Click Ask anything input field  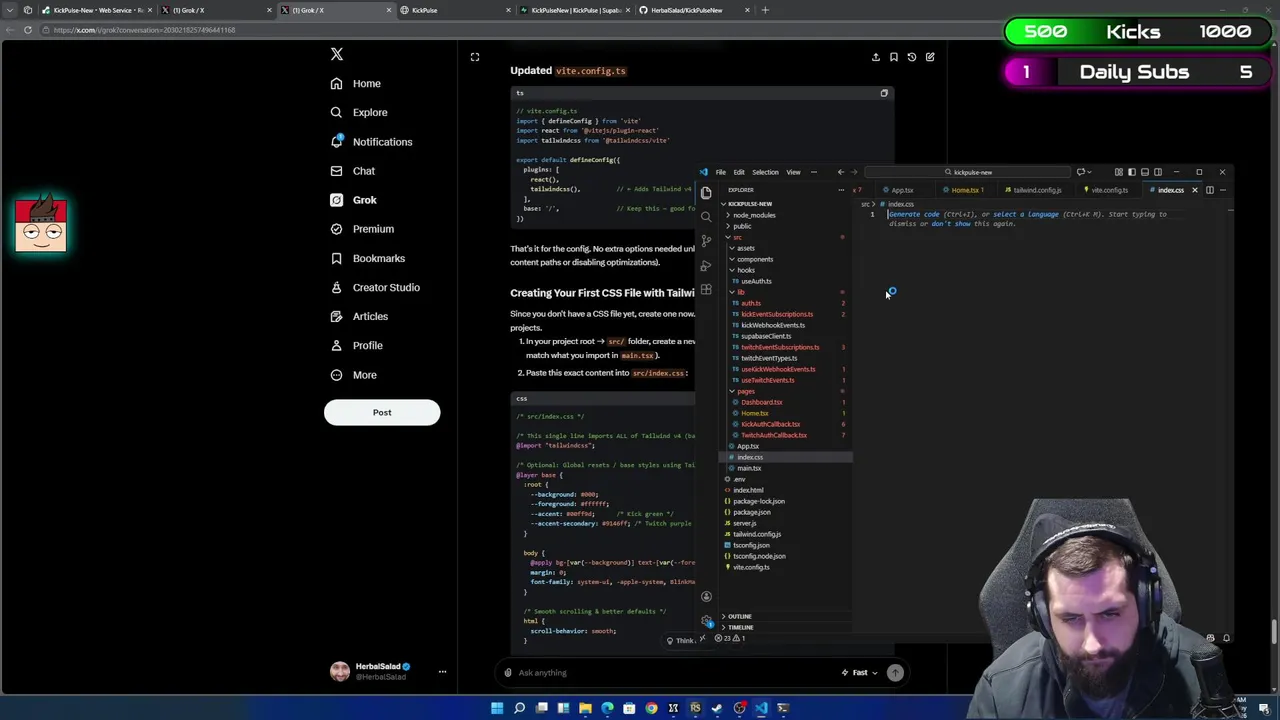(676, 673)
